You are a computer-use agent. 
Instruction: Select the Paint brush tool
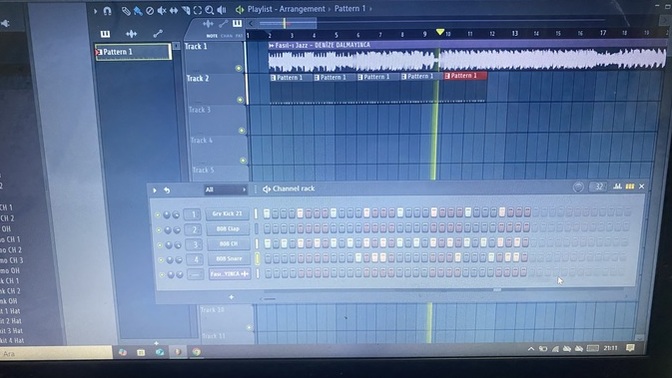pyautogui.click(x=138, y=11)
